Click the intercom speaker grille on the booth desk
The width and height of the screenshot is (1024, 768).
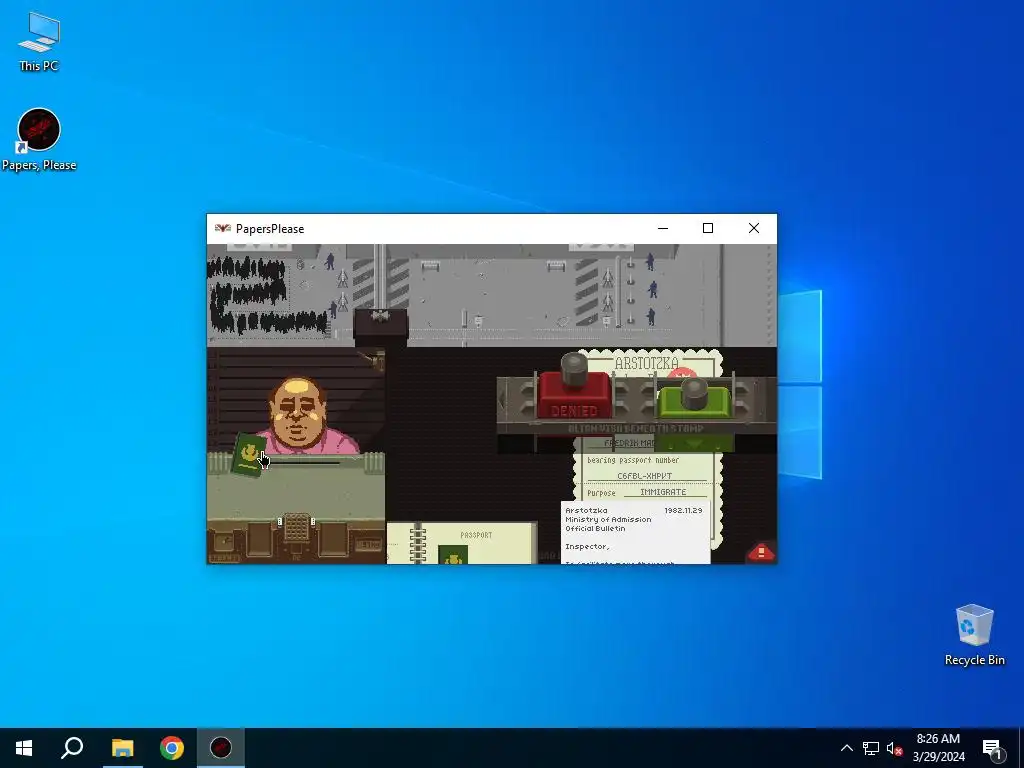296,528
